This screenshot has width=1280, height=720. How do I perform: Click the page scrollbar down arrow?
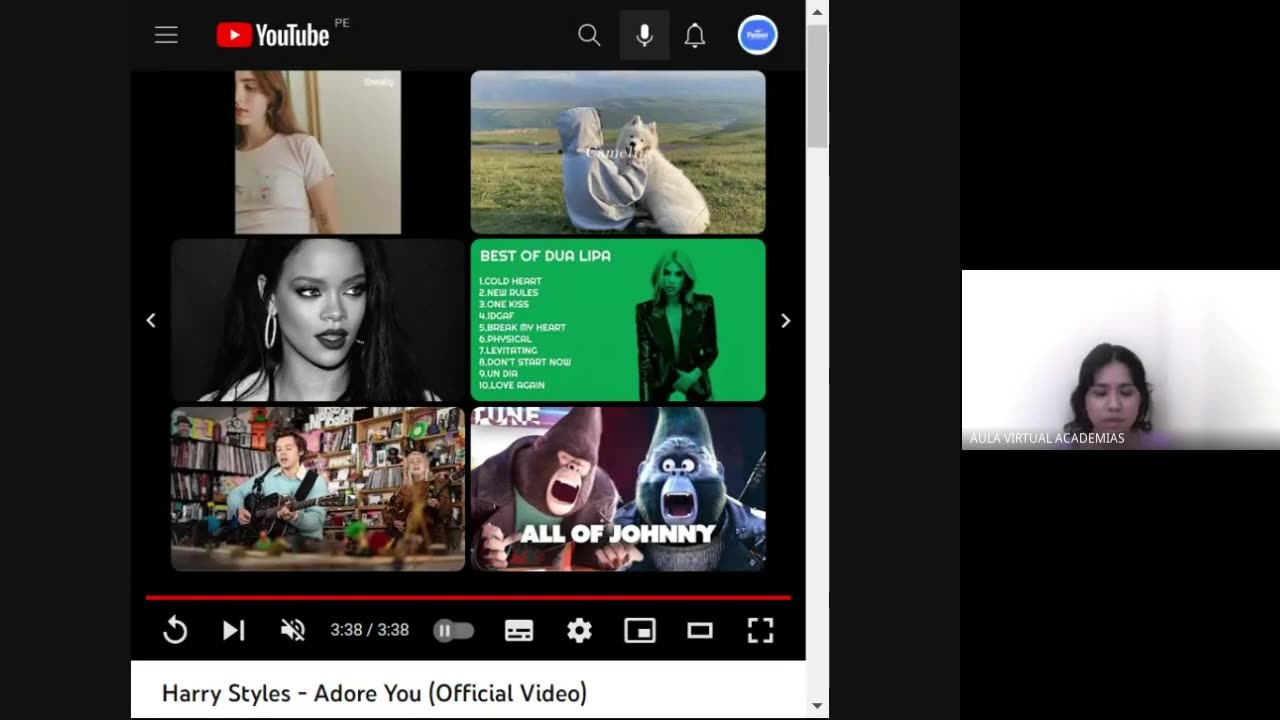point(817,706)
